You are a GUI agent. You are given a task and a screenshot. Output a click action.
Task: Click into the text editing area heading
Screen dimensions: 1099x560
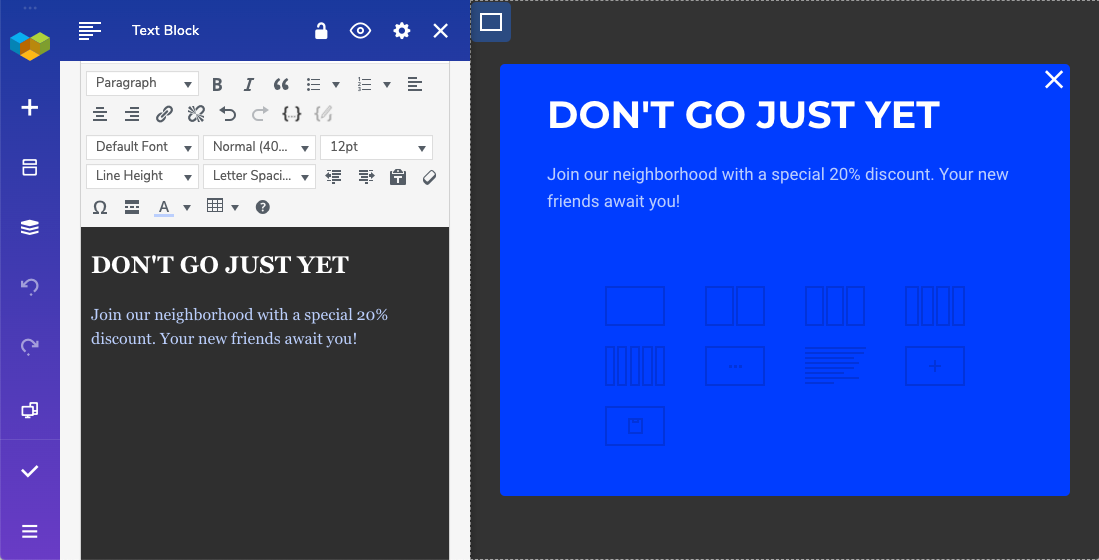coord(220,265)
